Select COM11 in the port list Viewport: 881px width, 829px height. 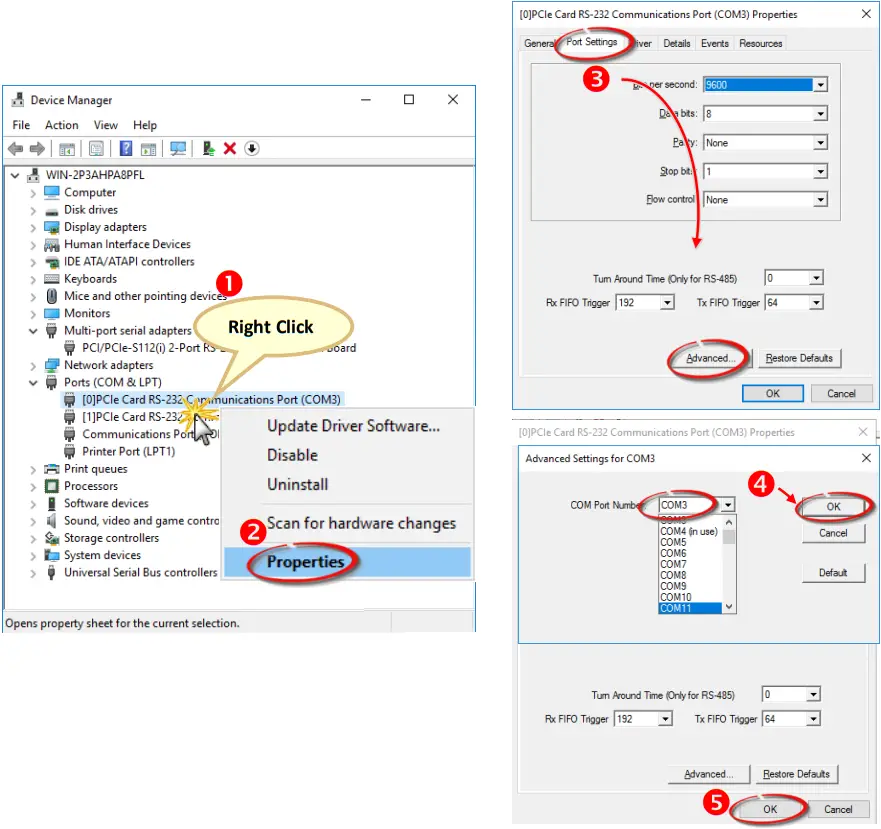point(690,608)
